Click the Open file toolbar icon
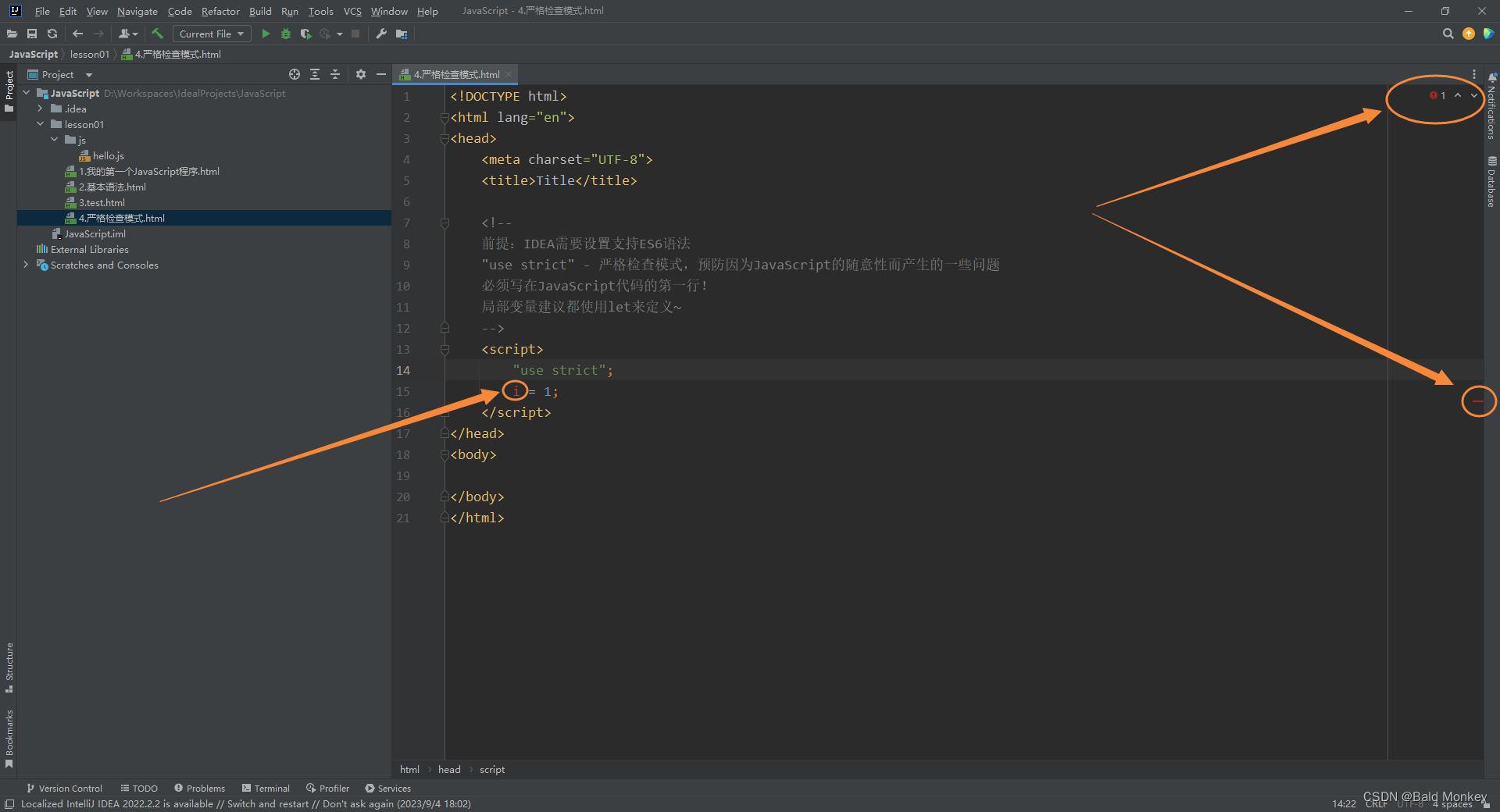The width and height of the screenshot is (1500, 812). coord(12,34)
